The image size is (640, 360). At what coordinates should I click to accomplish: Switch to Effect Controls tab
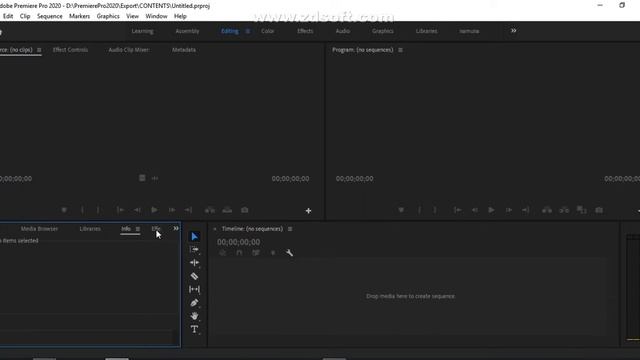[70, 50]
